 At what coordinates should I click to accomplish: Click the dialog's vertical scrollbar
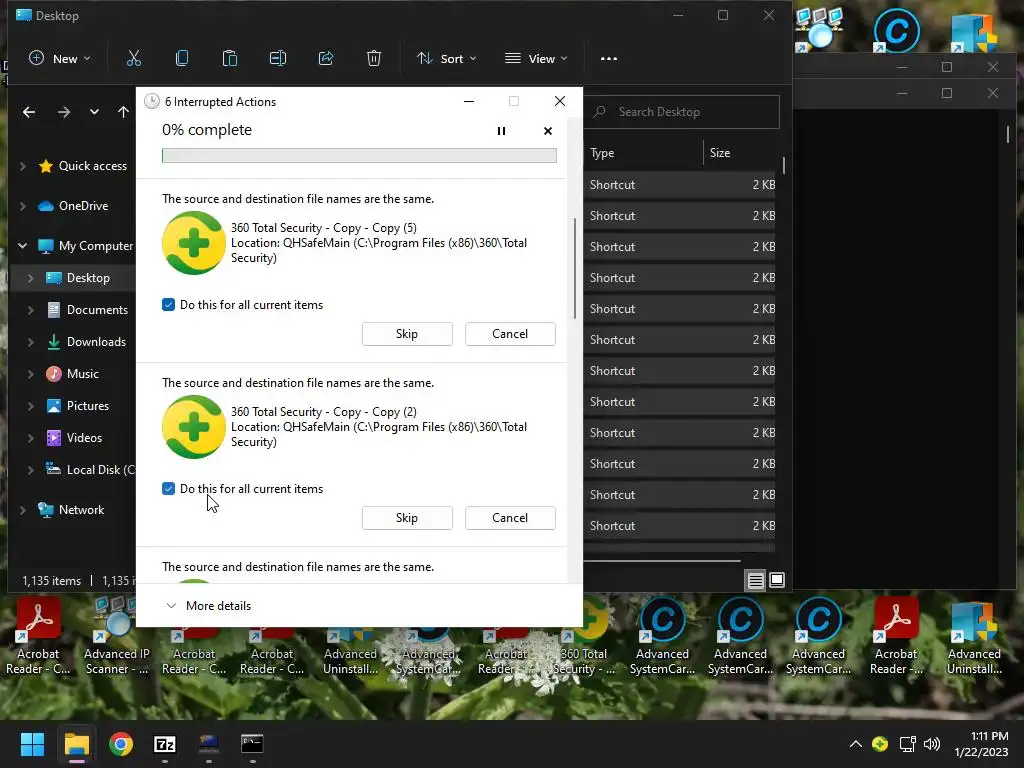(575, 268)
